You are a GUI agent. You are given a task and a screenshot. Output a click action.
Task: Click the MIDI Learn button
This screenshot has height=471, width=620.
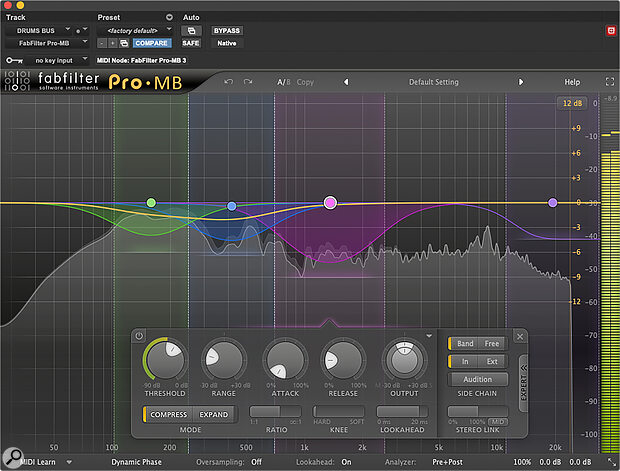pyautogui.click(x=38, y=462)
